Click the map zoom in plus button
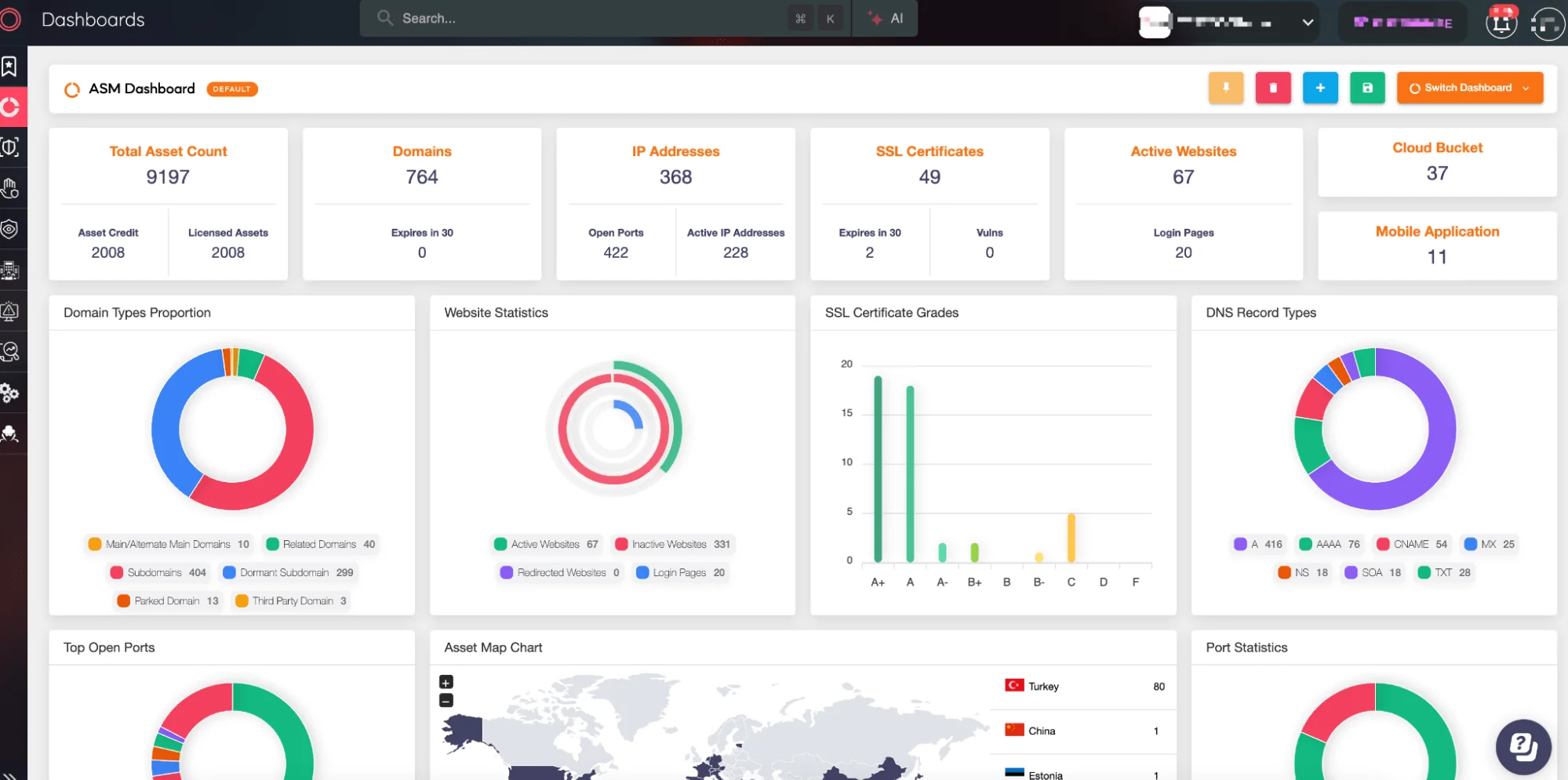This screenshot has height=780, width=1568. click(x=446, y=682)
